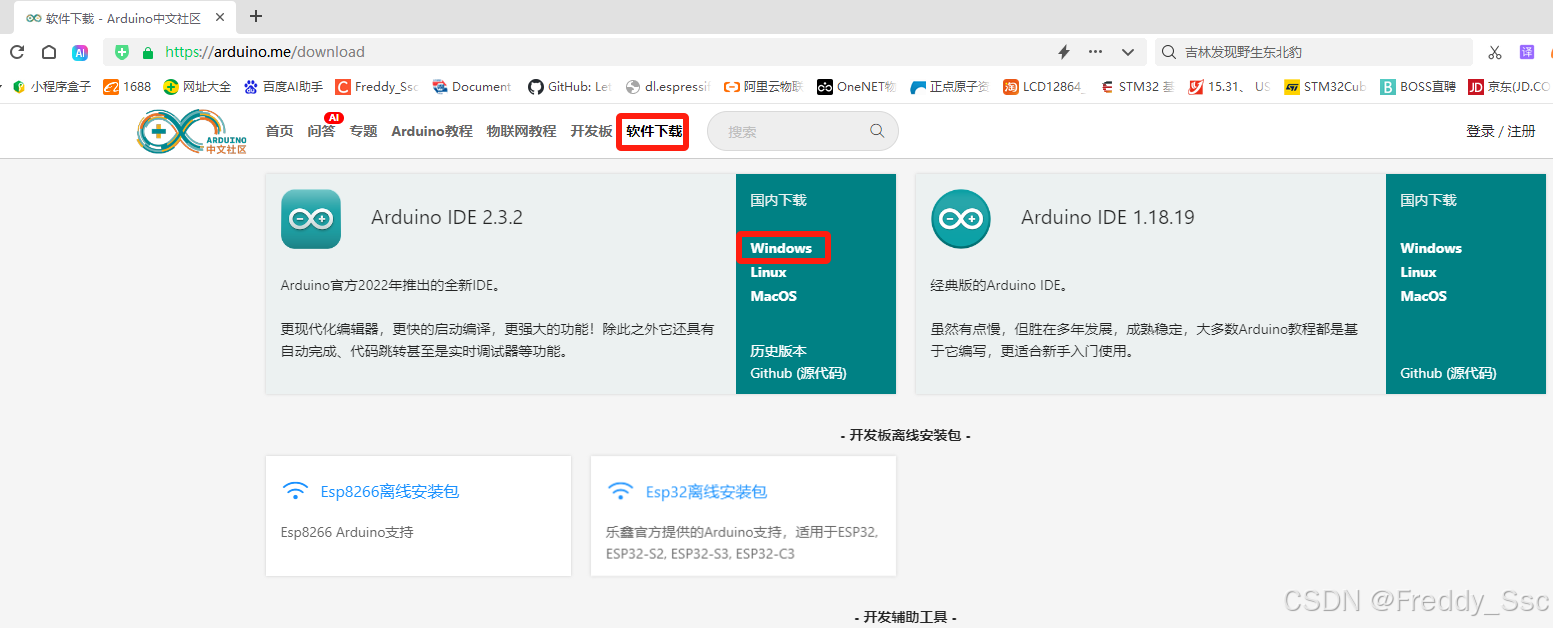Click the 登录 link at top right
1553x628 pixels.
tap(1479, 131)
